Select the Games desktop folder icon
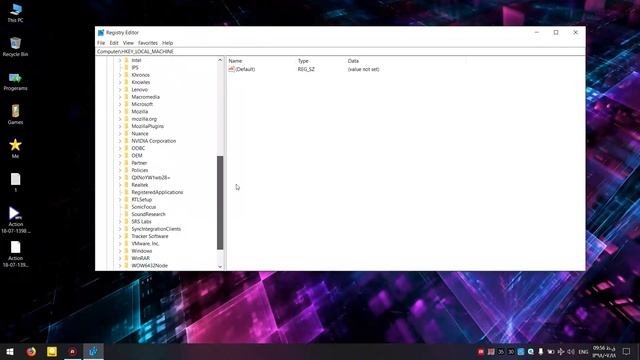The image size is (640, 360). tap(16, 114)
